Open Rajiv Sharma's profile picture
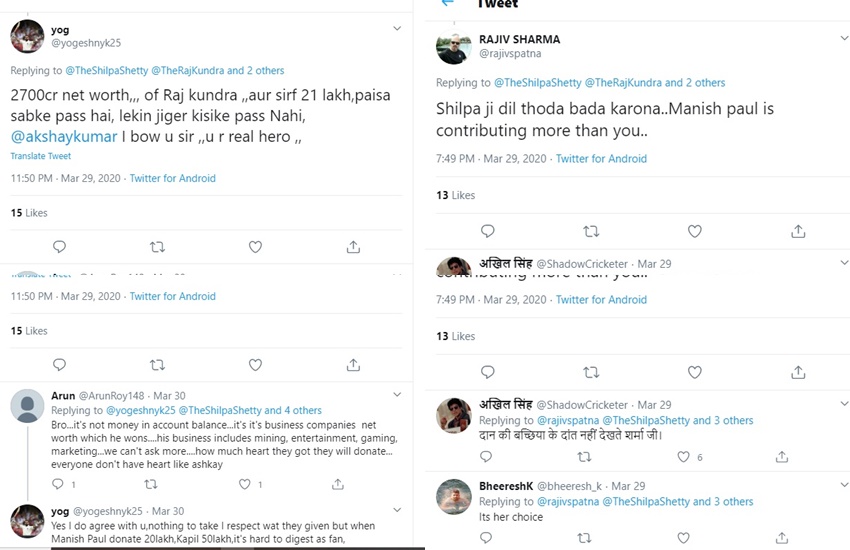 454,48
